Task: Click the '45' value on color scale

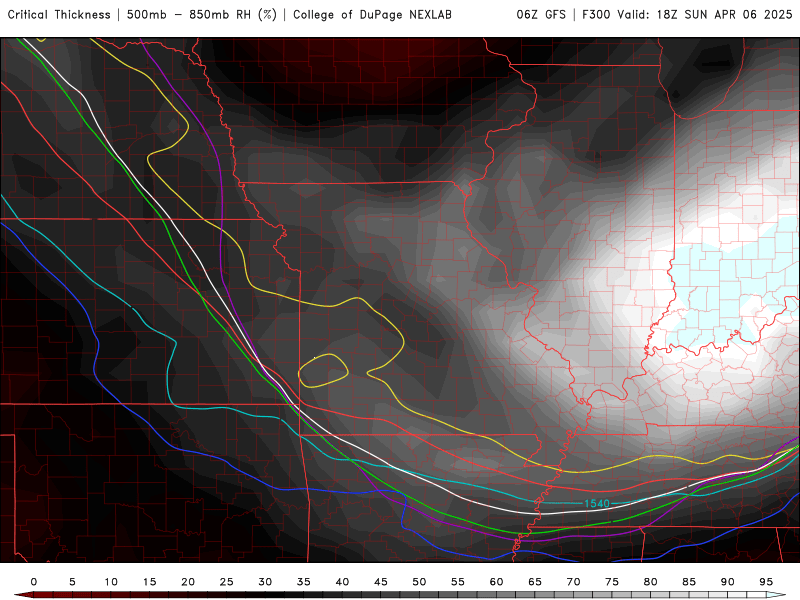Action: click(381, 582)
